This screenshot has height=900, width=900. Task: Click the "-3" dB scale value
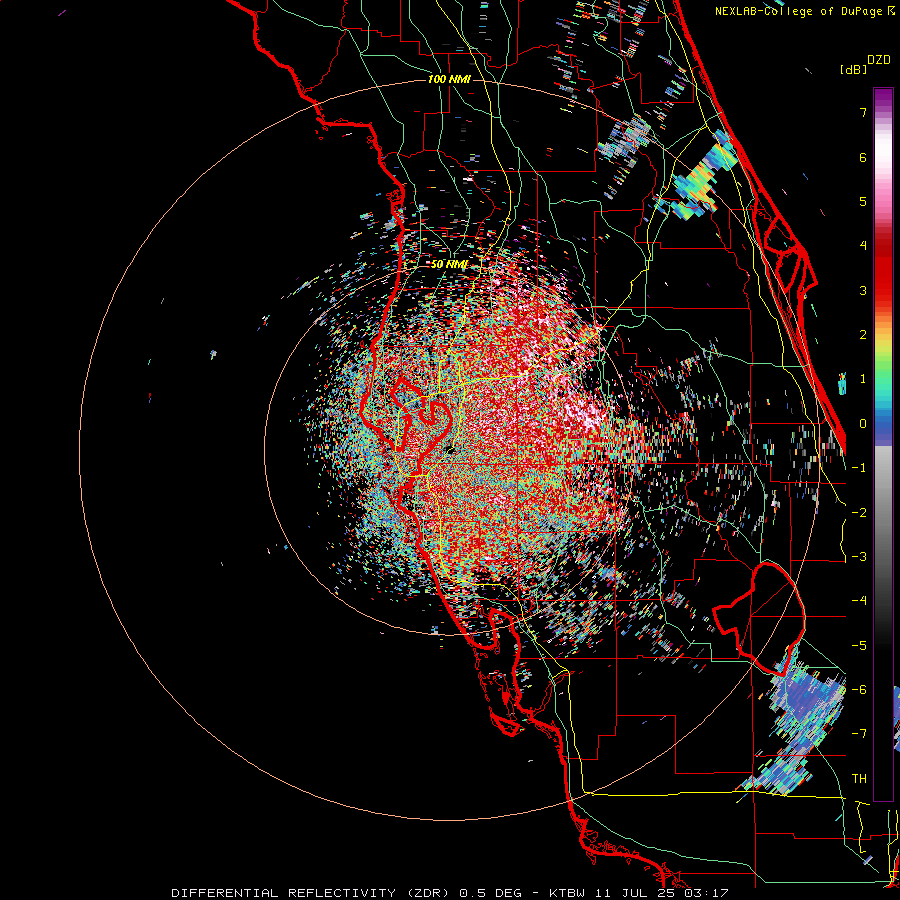pos(859,557)
